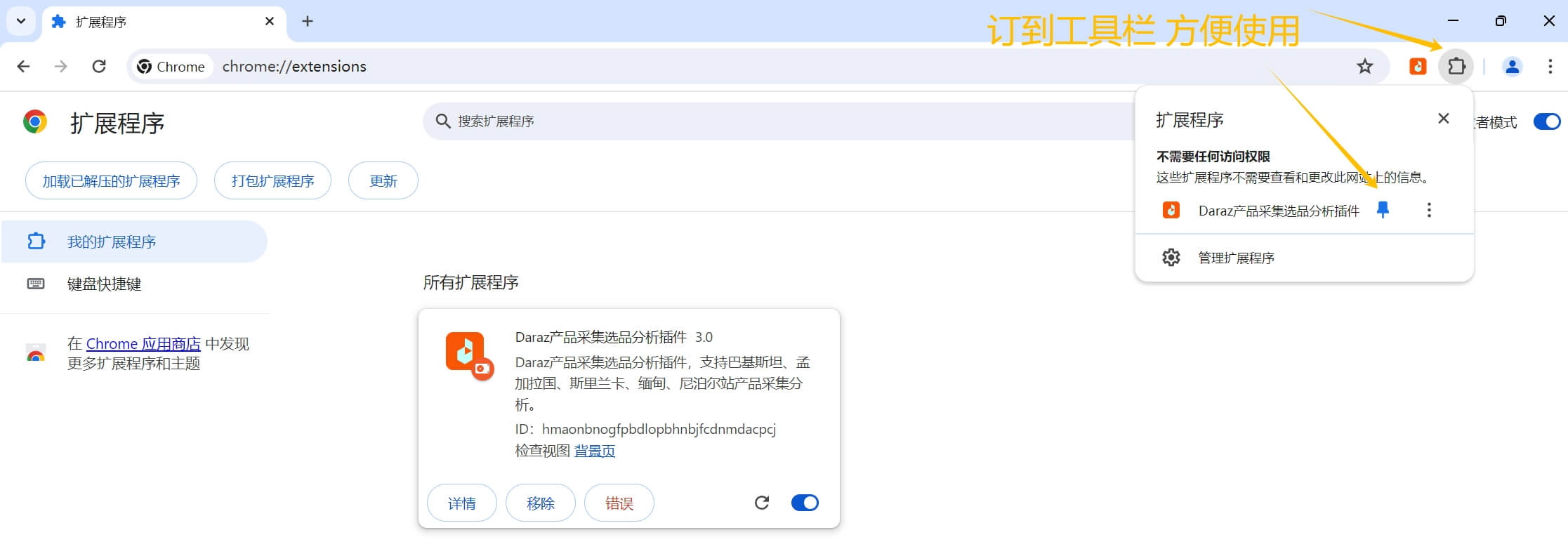
Task: Bookmark this page with the star icon
Action: coord(1364,66)
